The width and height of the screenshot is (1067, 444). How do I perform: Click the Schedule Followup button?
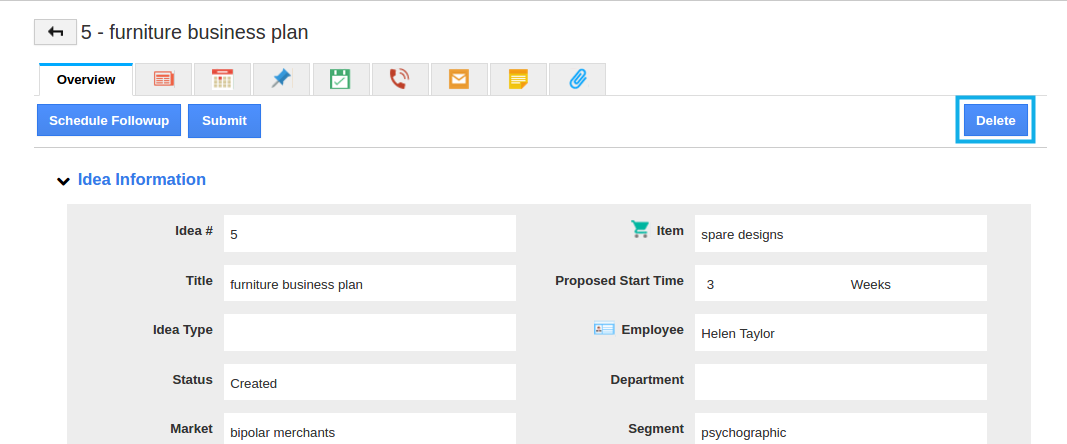coord(109,121)
